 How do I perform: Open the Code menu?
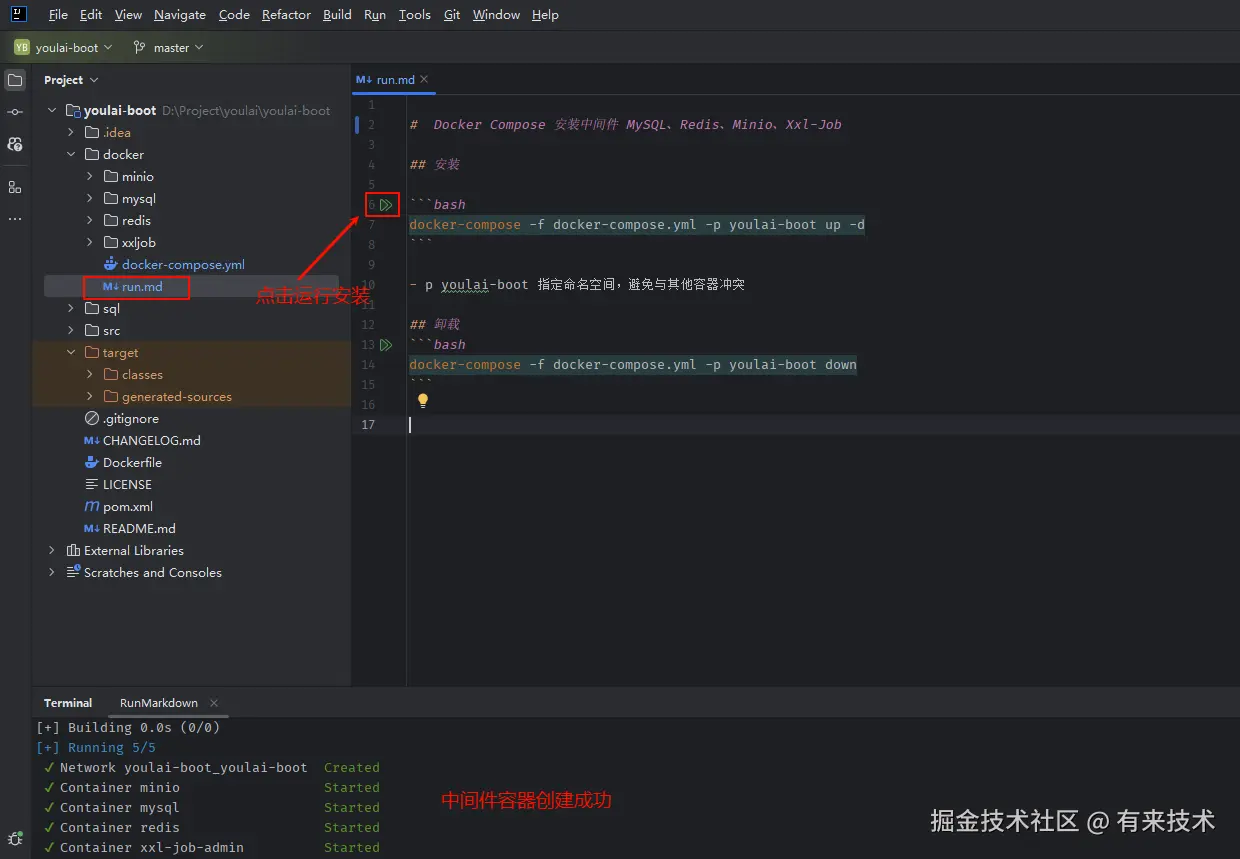tap(234, 15)
